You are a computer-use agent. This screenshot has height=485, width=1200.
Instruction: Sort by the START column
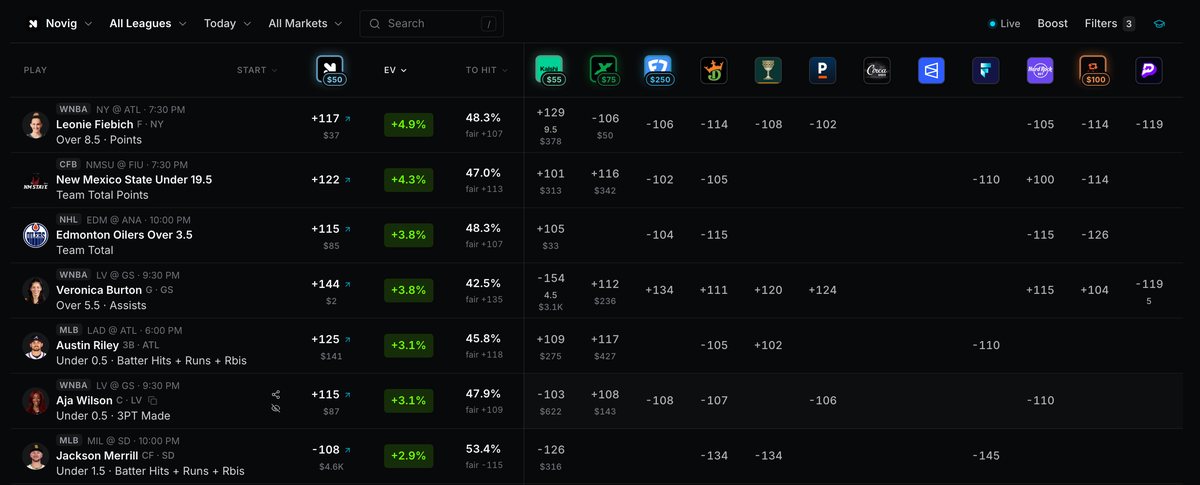tap(257, 70)
